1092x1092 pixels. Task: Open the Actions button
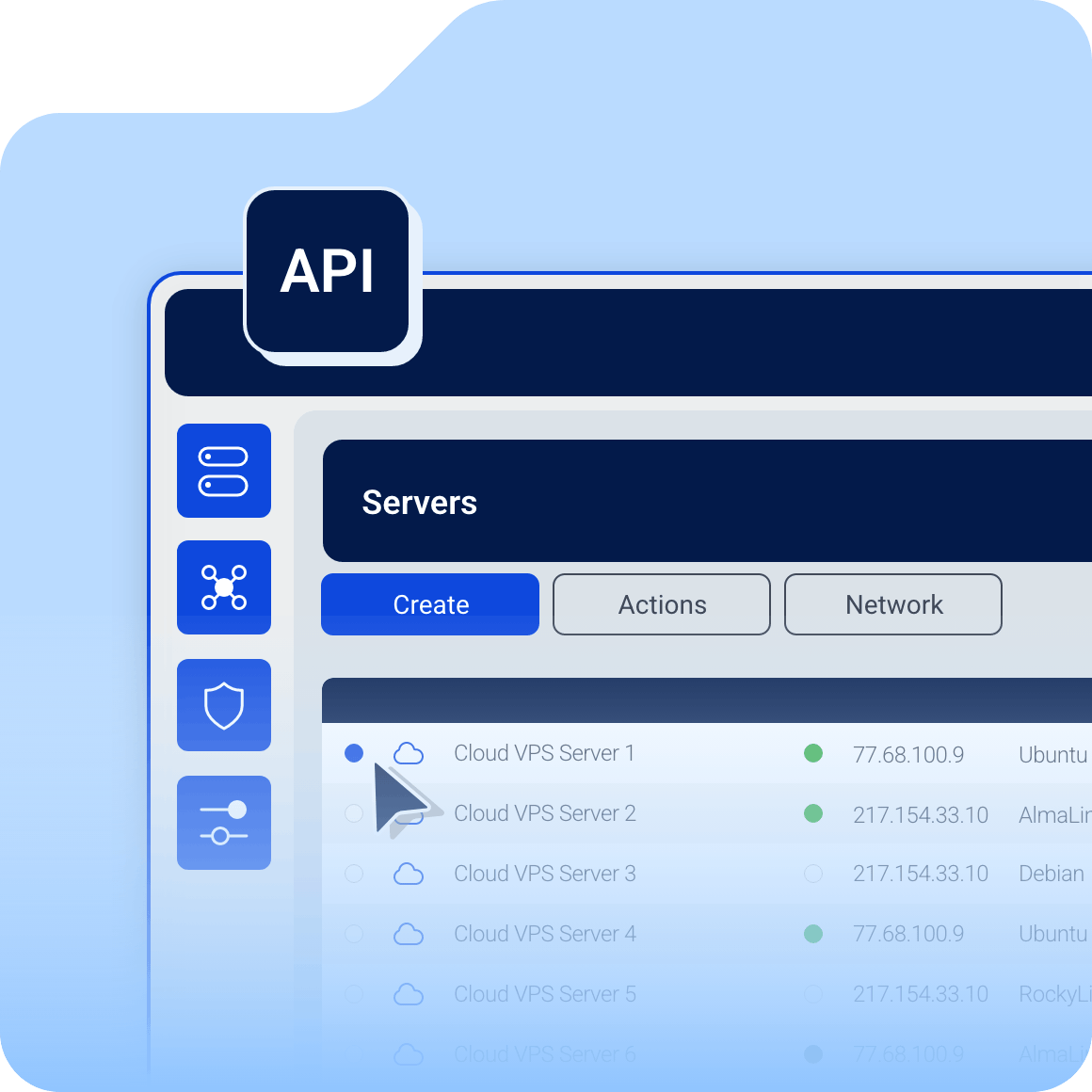662,604
